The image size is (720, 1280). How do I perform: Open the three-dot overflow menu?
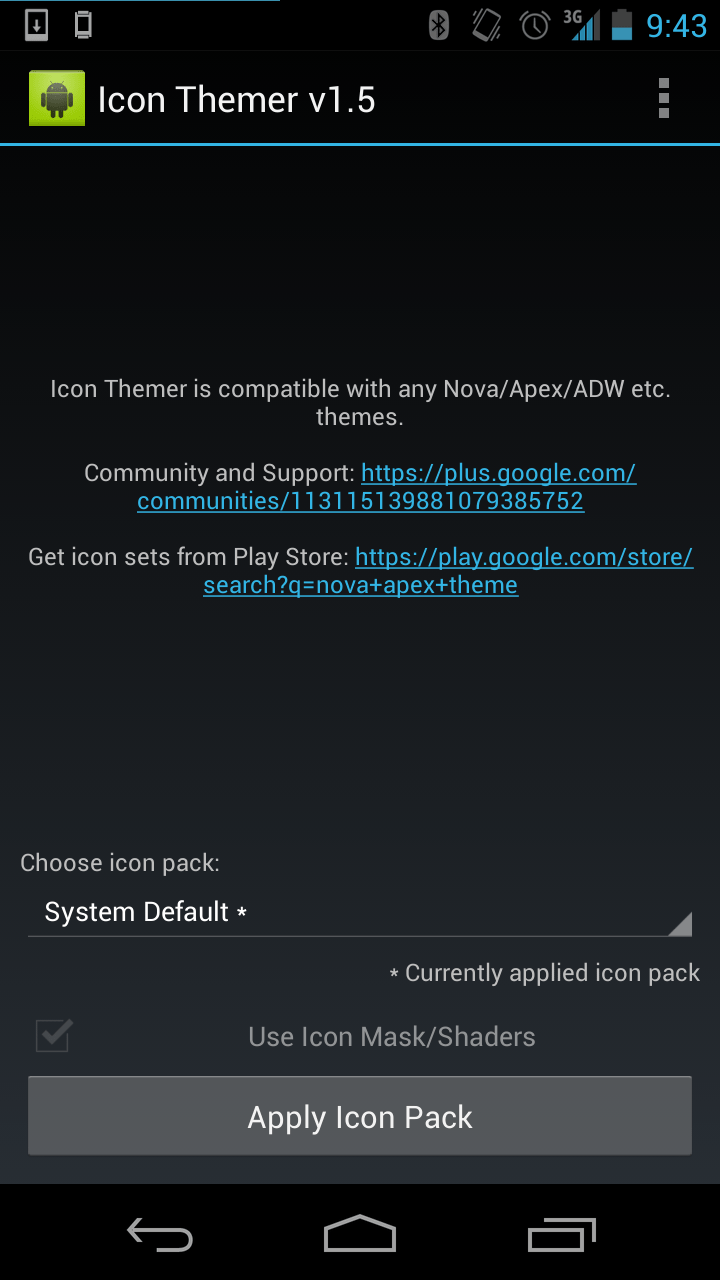(663, 99)
